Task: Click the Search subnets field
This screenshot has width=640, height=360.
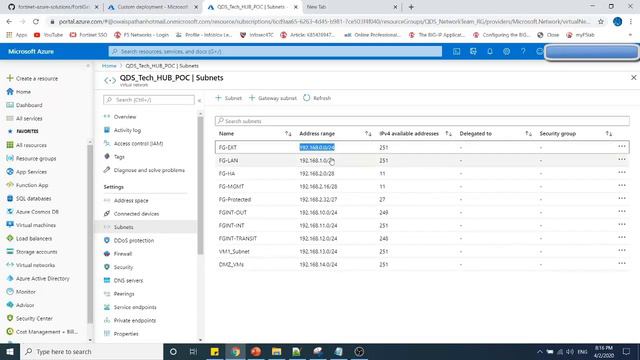Action: pos(422,121)
